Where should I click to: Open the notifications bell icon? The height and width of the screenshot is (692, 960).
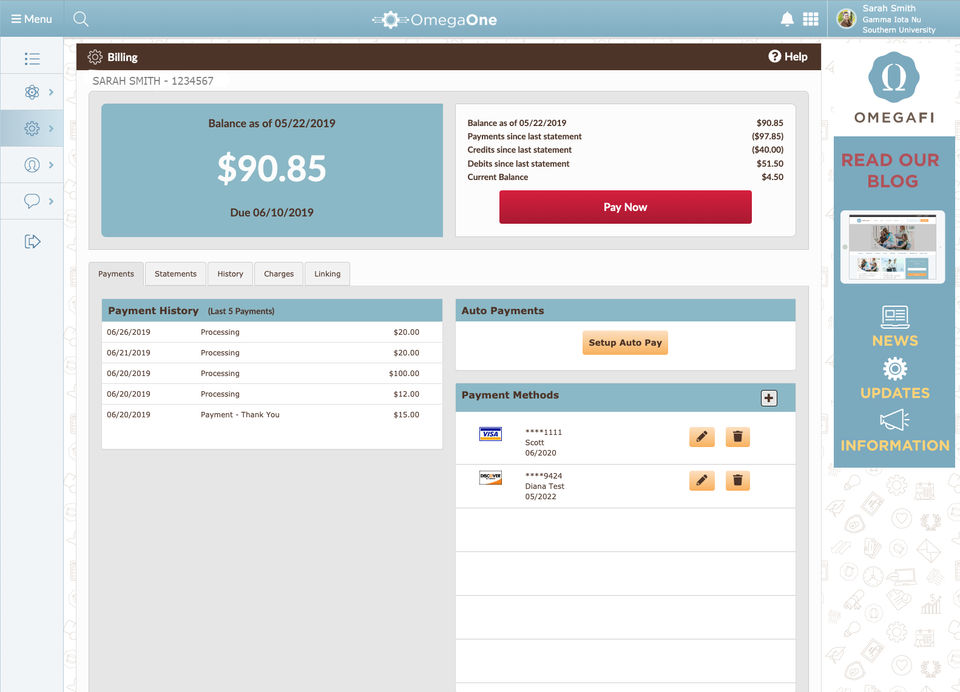point(787,19)
